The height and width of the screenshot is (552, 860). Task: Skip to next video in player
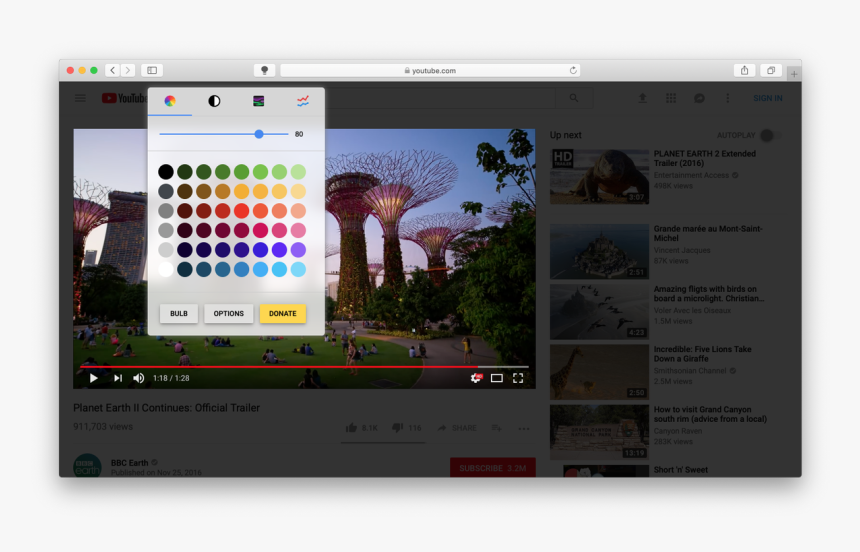[x=117, y=378]
